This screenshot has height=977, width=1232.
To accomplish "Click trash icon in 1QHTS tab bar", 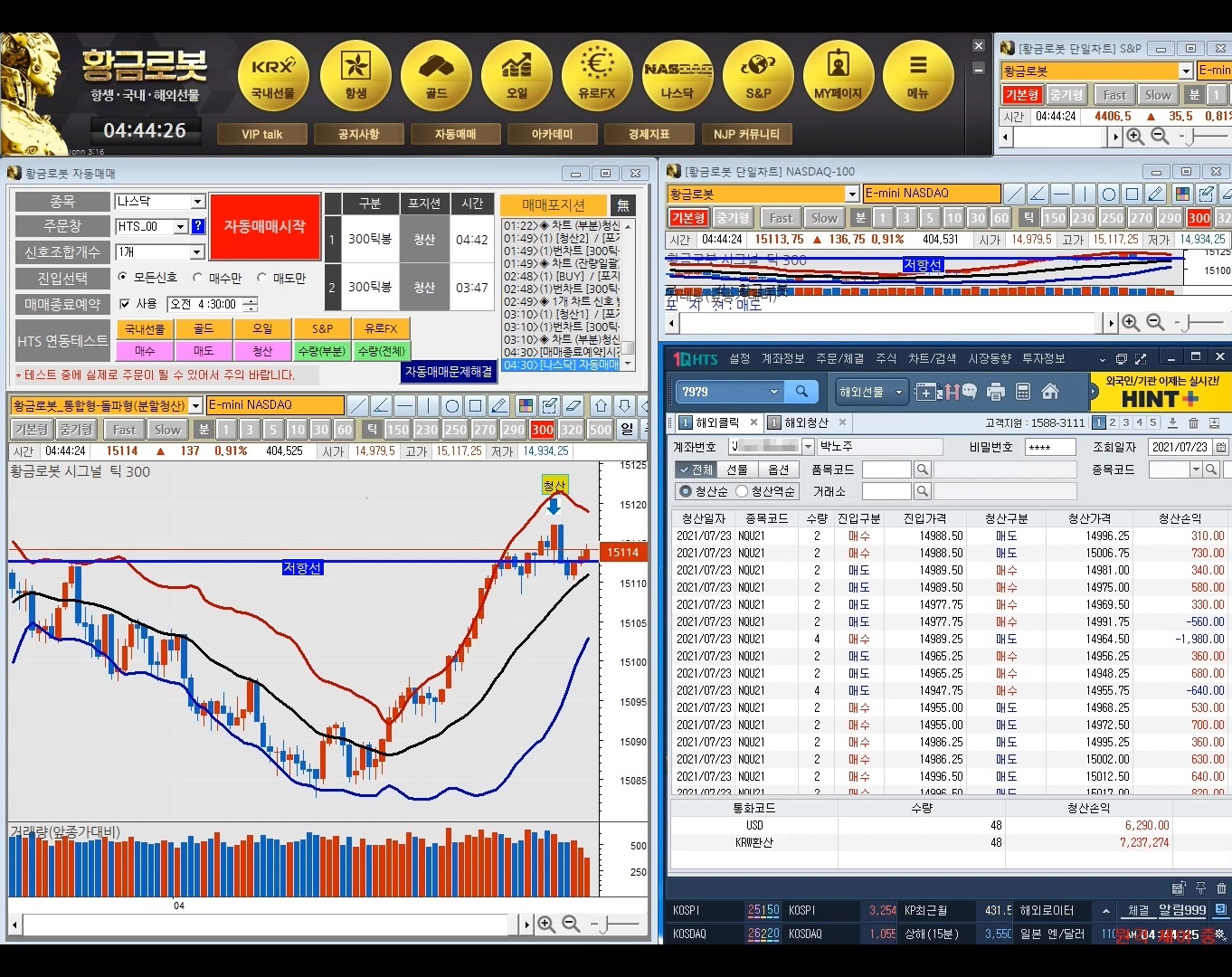I will 1193,422.
